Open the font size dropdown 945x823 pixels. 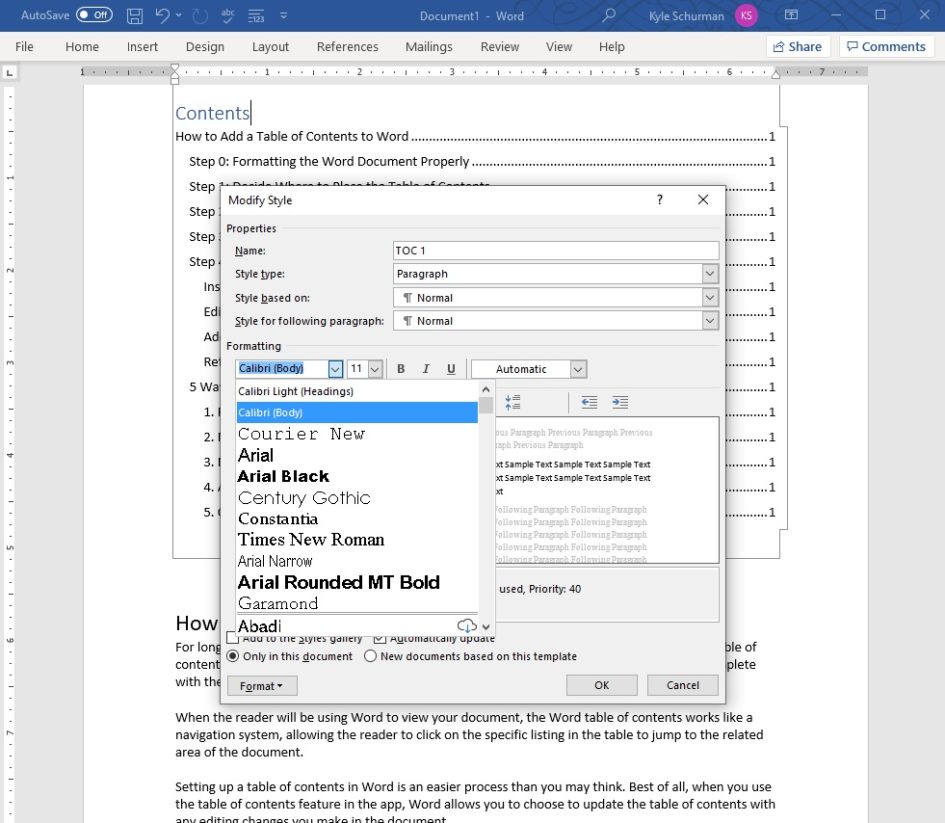point(376,368)
